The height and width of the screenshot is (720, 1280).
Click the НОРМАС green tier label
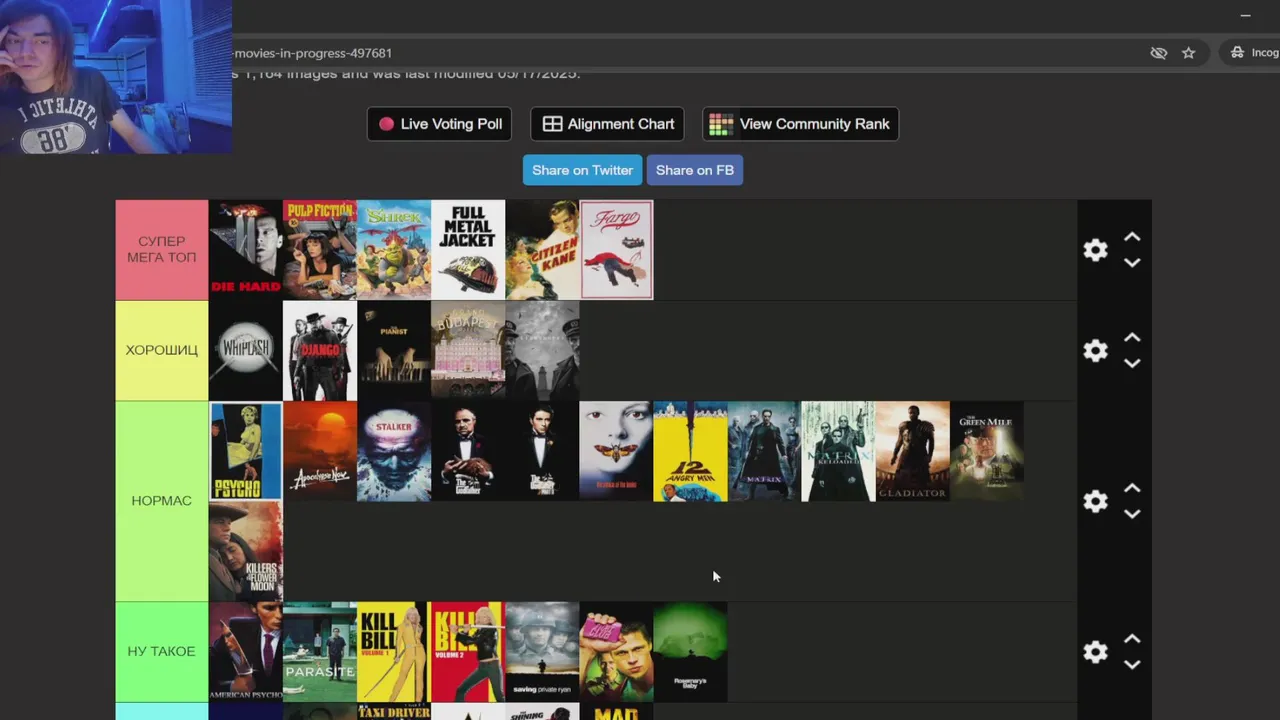161,501
